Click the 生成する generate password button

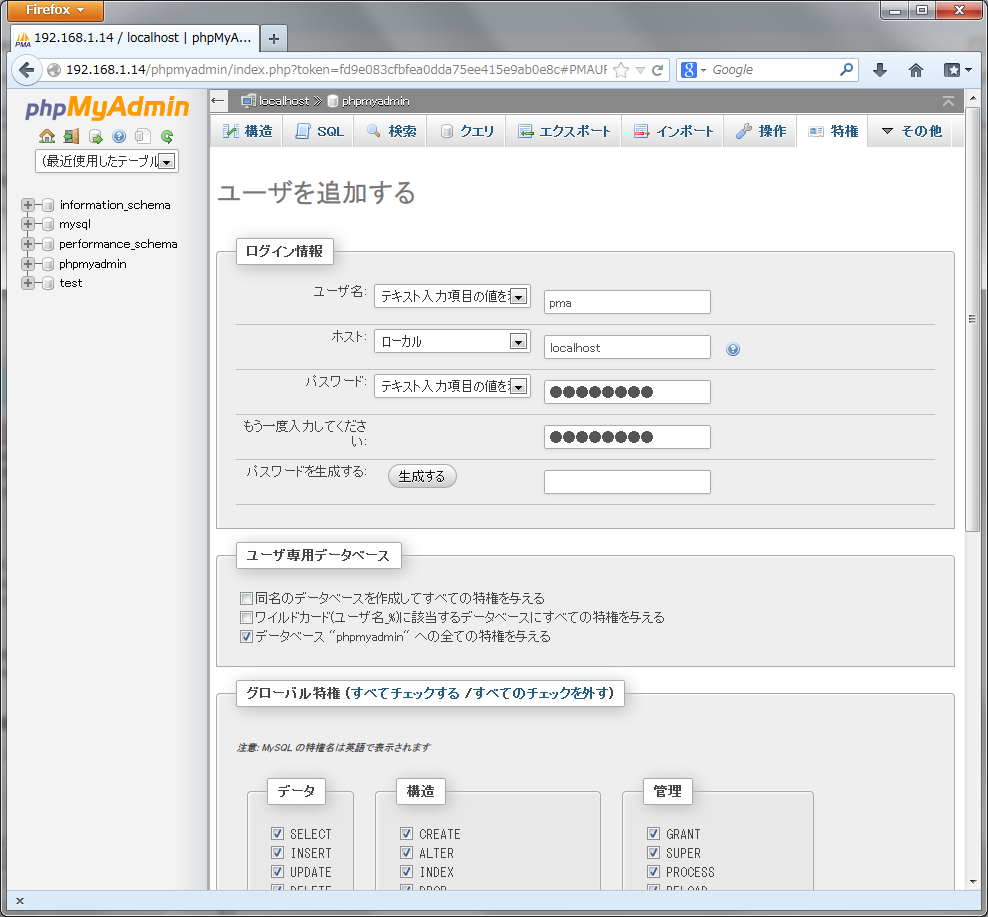pyautogui.click(x=422, y=476)
